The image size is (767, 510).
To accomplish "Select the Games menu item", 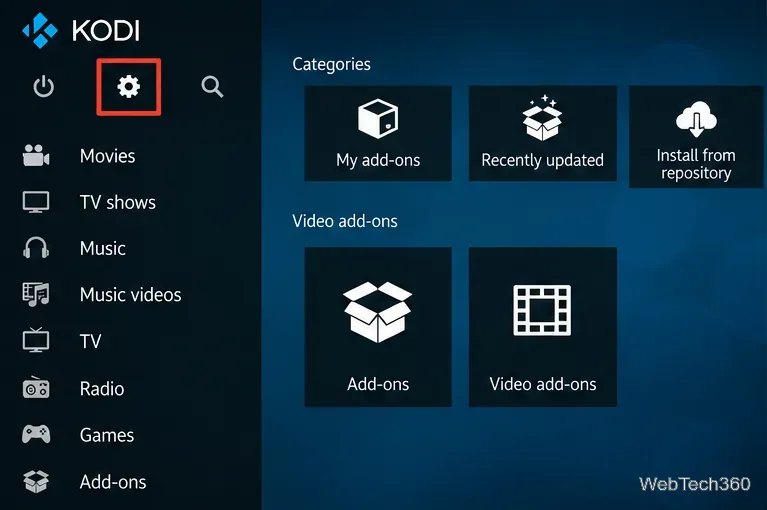I will pos(107,435).
